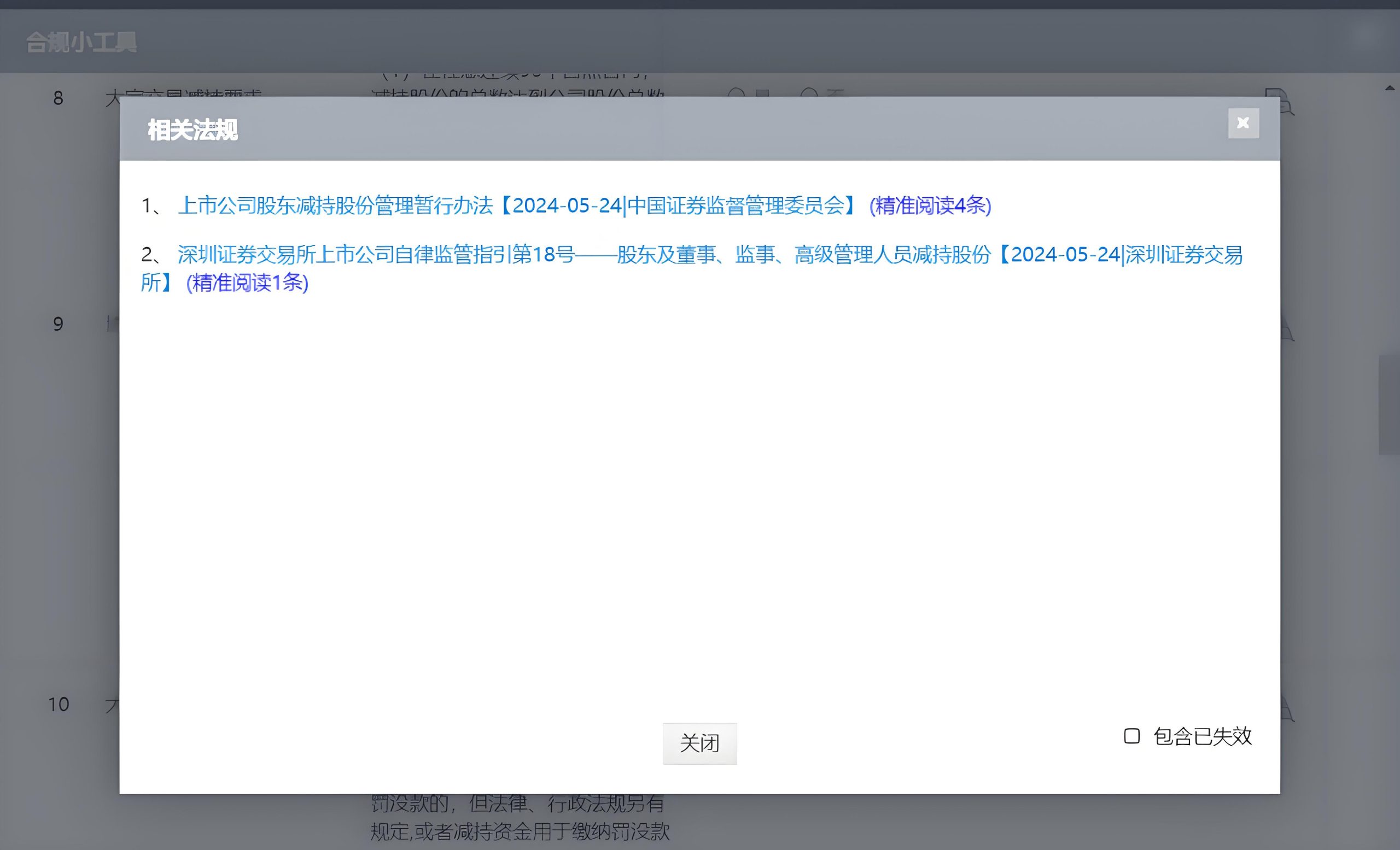This screenshot has width=1400, height=850.
Task: Click the scrollbar up arrow
Action: pyautogui.click(x=1390, y=88)
